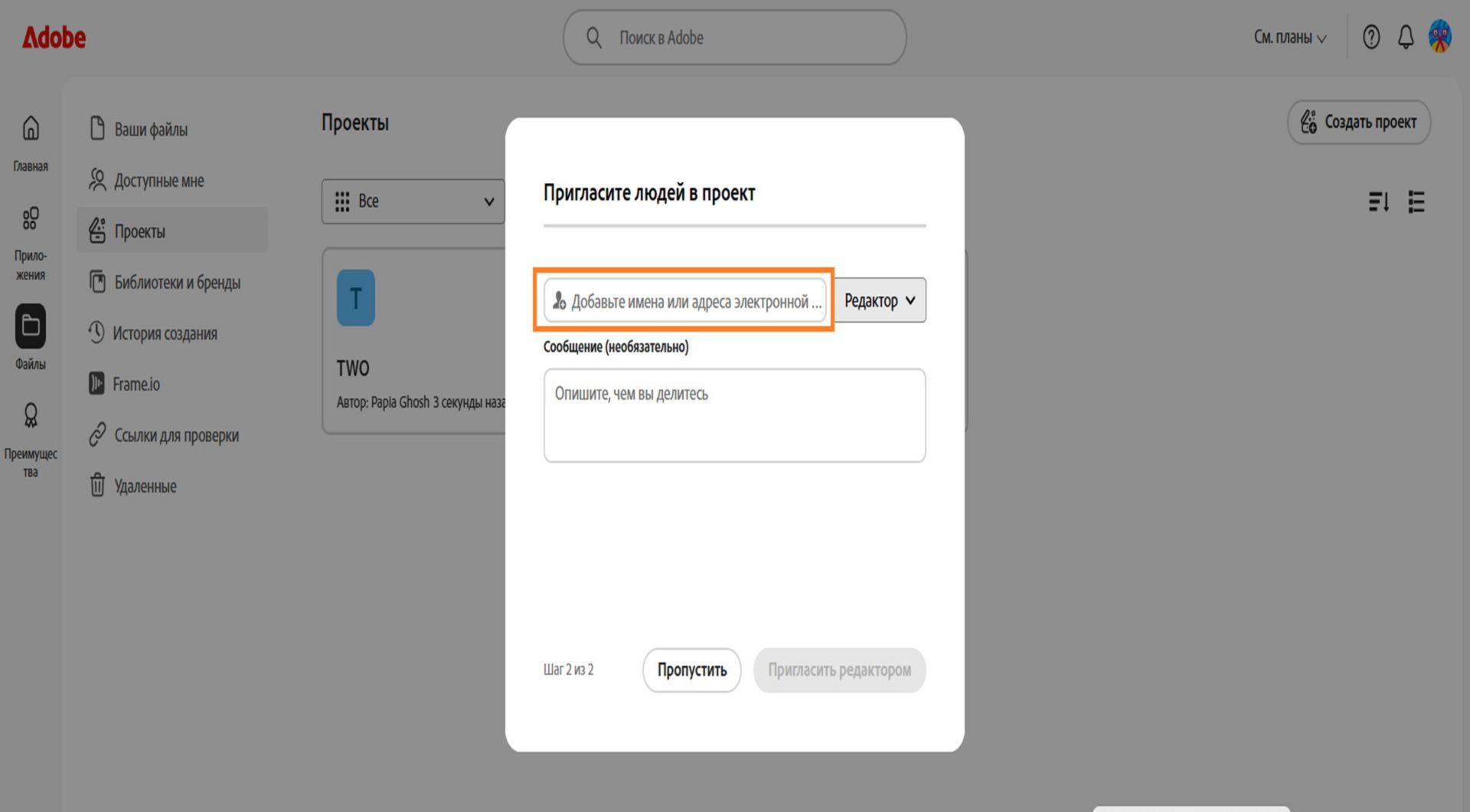Click the help question mark icon
1470x812 pixels.
click(1371, 37)
